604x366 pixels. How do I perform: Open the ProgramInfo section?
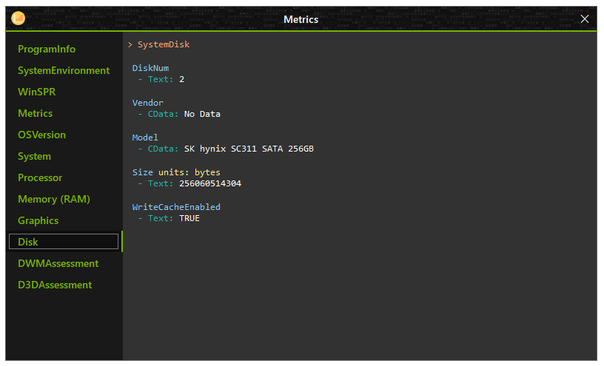coord(47,49)
